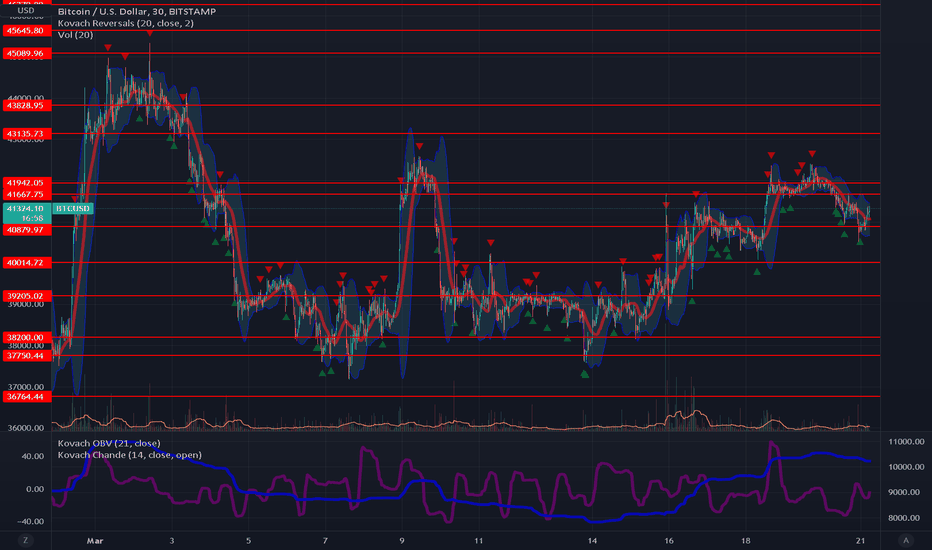932x550 pixels.
Task: Select the Kovach Reversals indicator legend
Action: click(x=125, y=23)
